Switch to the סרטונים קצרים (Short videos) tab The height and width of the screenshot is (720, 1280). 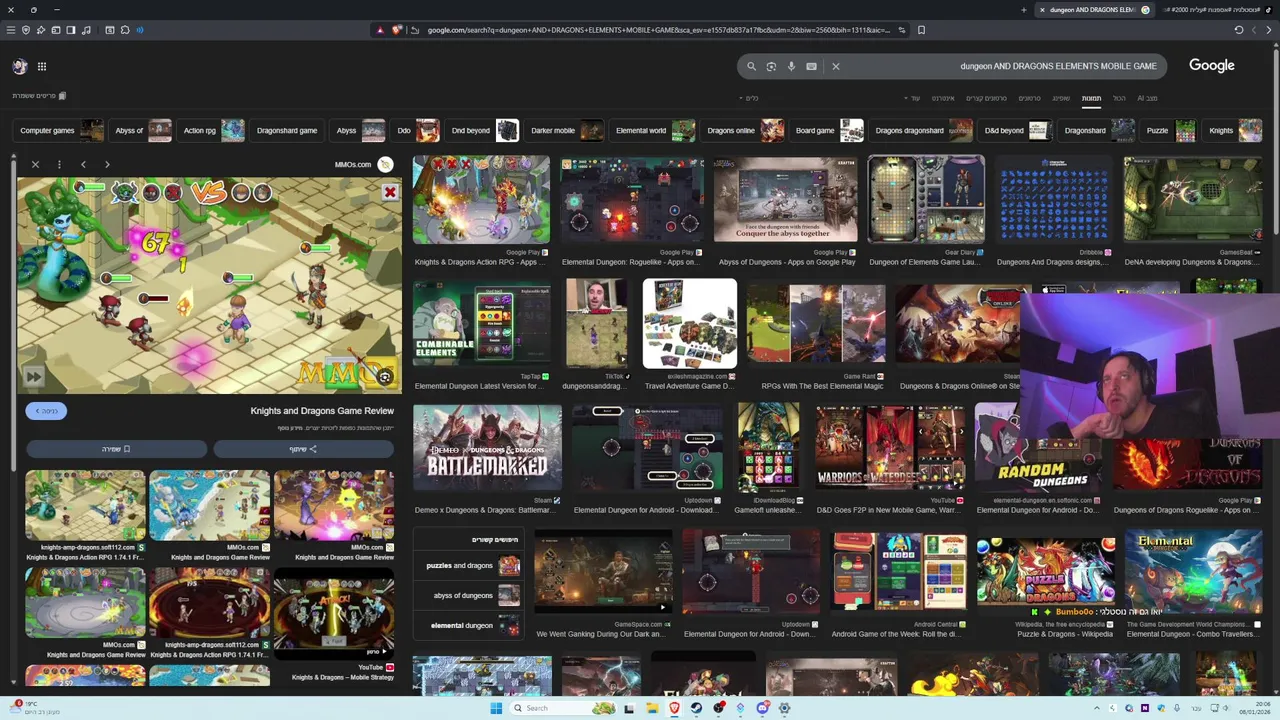pos(986,98)
